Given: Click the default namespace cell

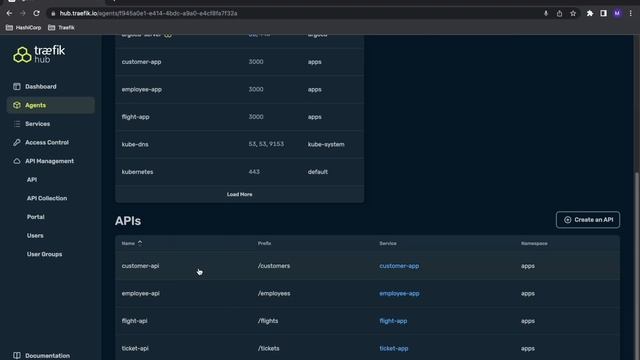Looking at the screenshot, I should click(318, 172).
